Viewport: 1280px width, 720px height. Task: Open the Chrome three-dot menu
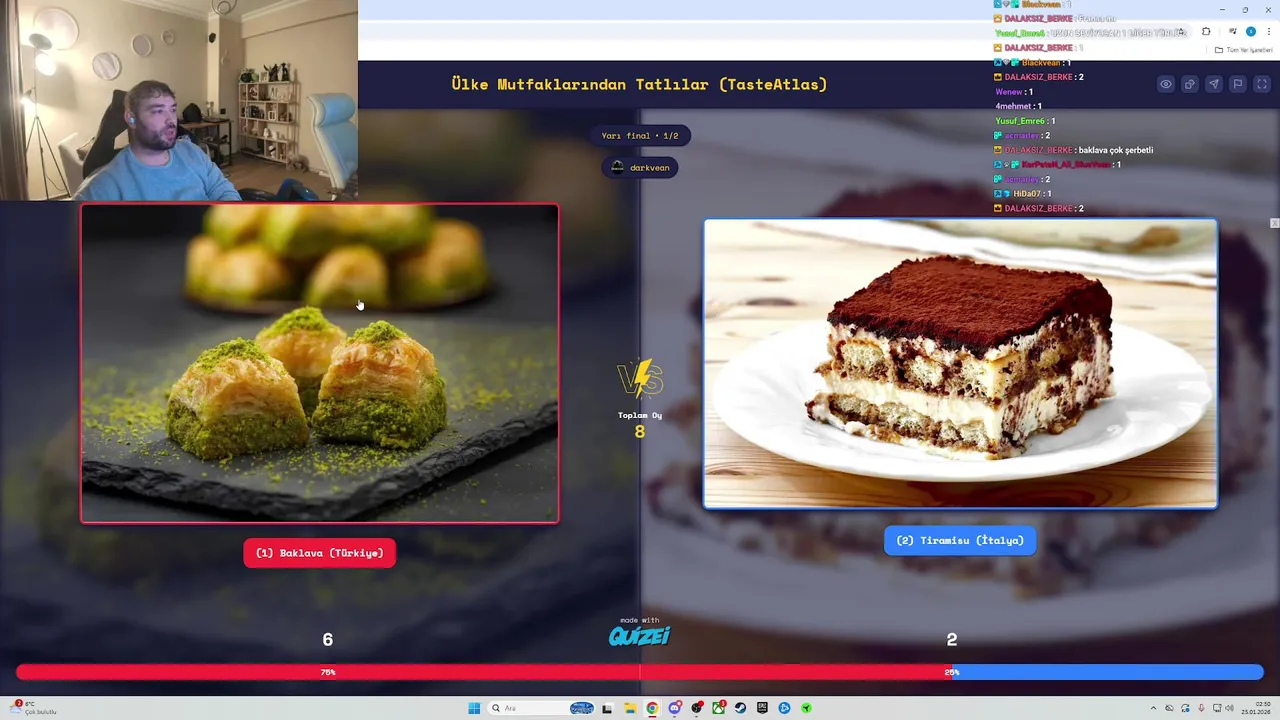click(1269, 31)
